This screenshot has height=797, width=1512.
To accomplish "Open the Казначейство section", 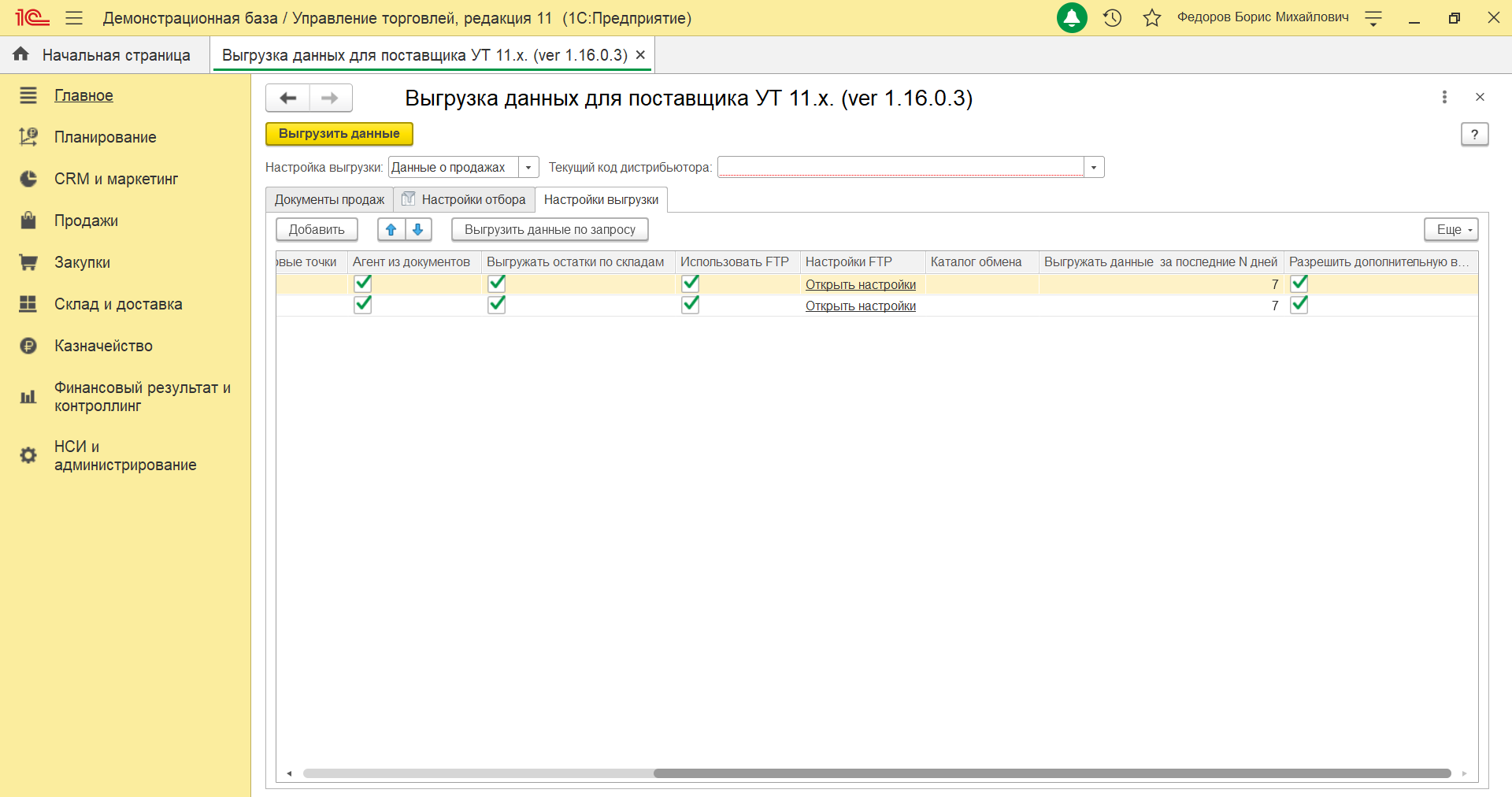I will click(x=103, y=346).
